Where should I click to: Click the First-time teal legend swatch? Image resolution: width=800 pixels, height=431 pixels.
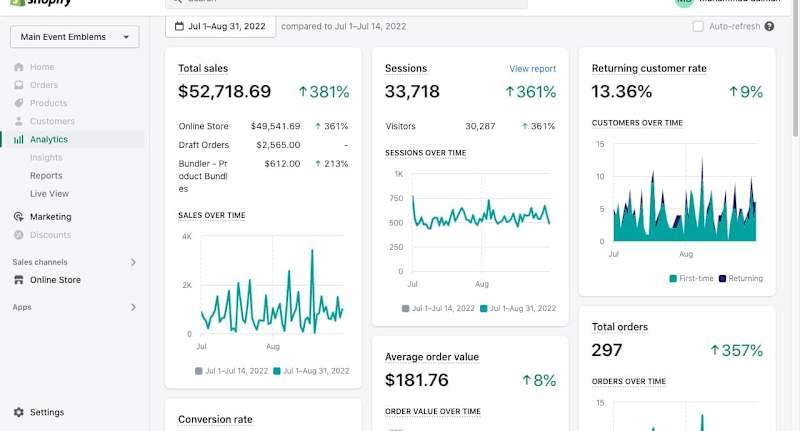tap(673, 278)
